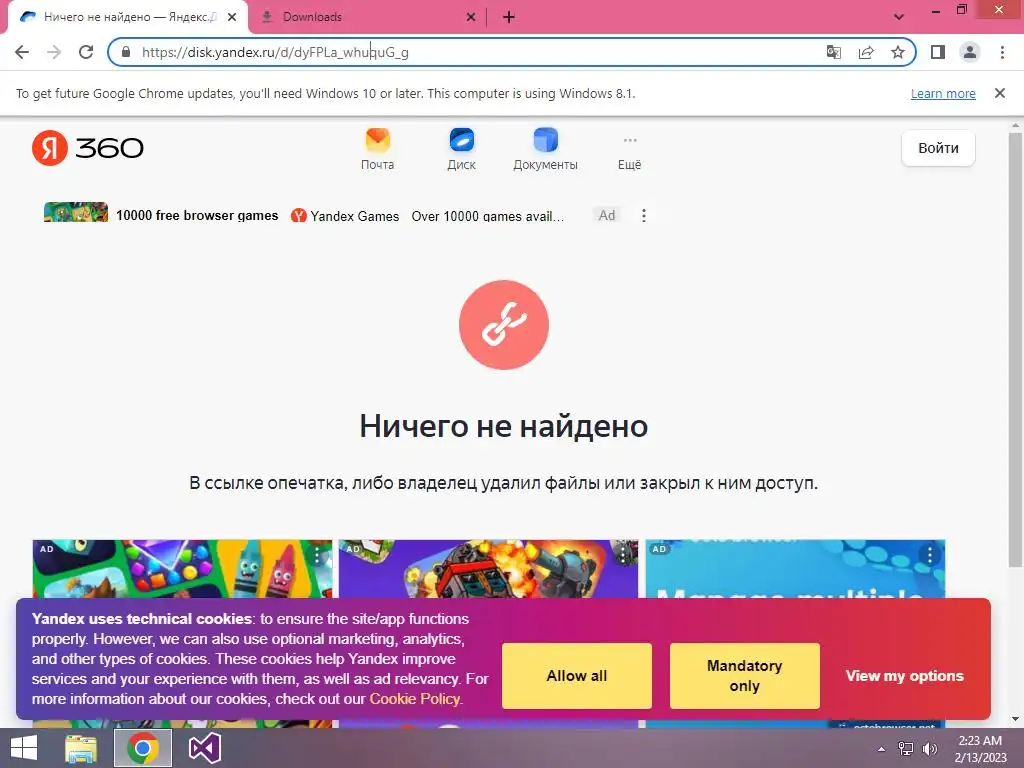Viewport: 1024px width, 768px height.
Task: Open options menu on blue ad
Action: tap(930, 556)
